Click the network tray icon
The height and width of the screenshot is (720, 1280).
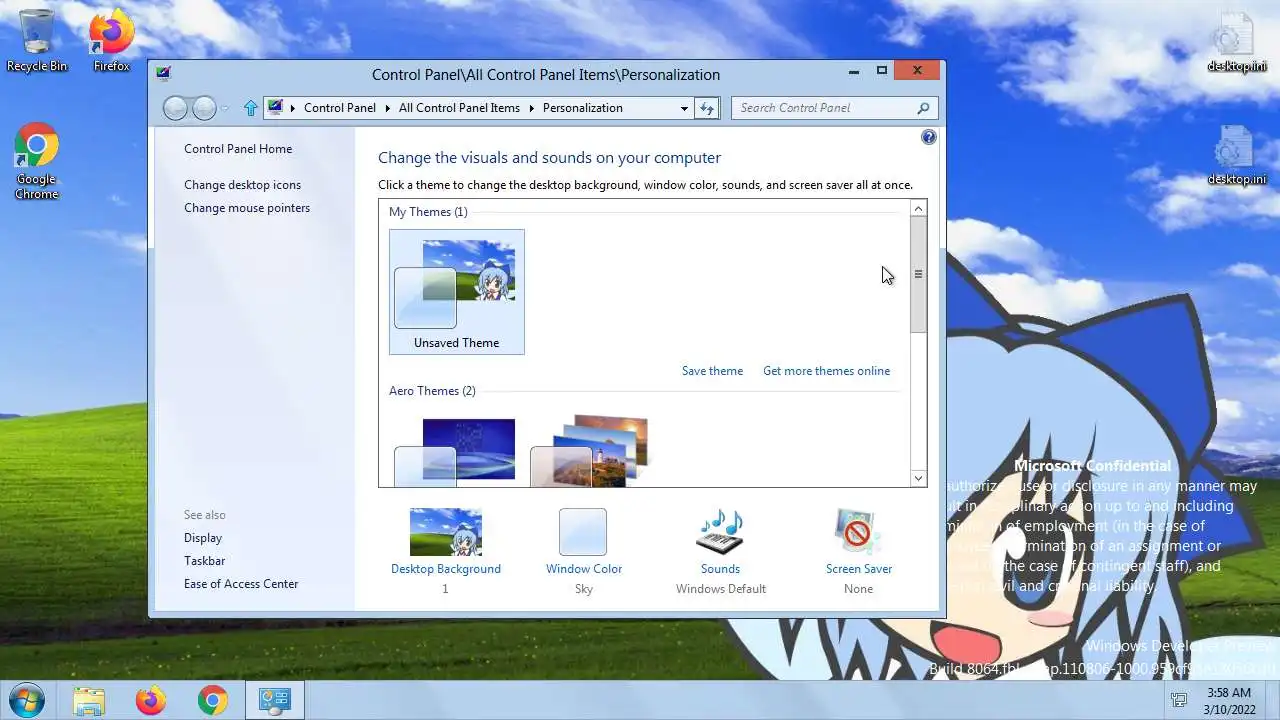[1179, 700]
